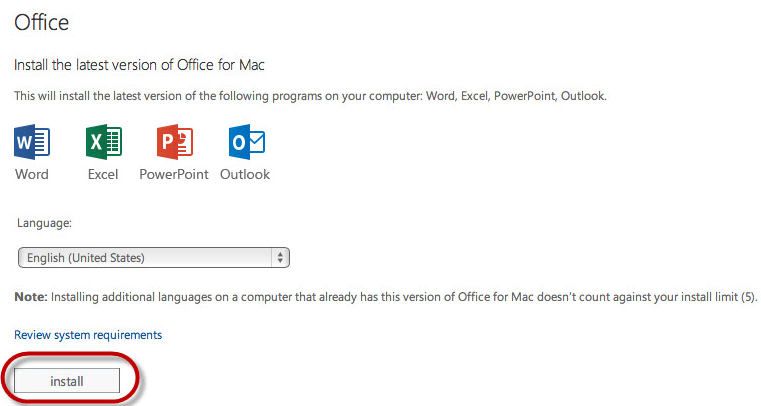Viewport: 761px width, 406px height.
Task: Open the Review system requirements link
Action: (x=88, y=335)
